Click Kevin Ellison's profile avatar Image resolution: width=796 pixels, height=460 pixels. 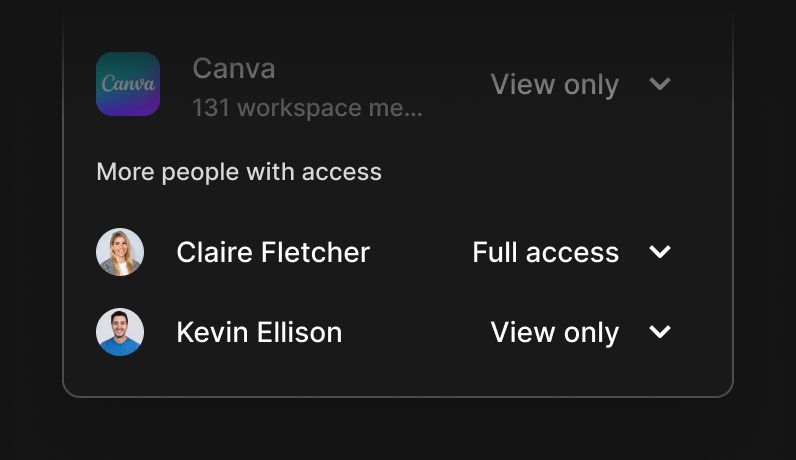120,332
